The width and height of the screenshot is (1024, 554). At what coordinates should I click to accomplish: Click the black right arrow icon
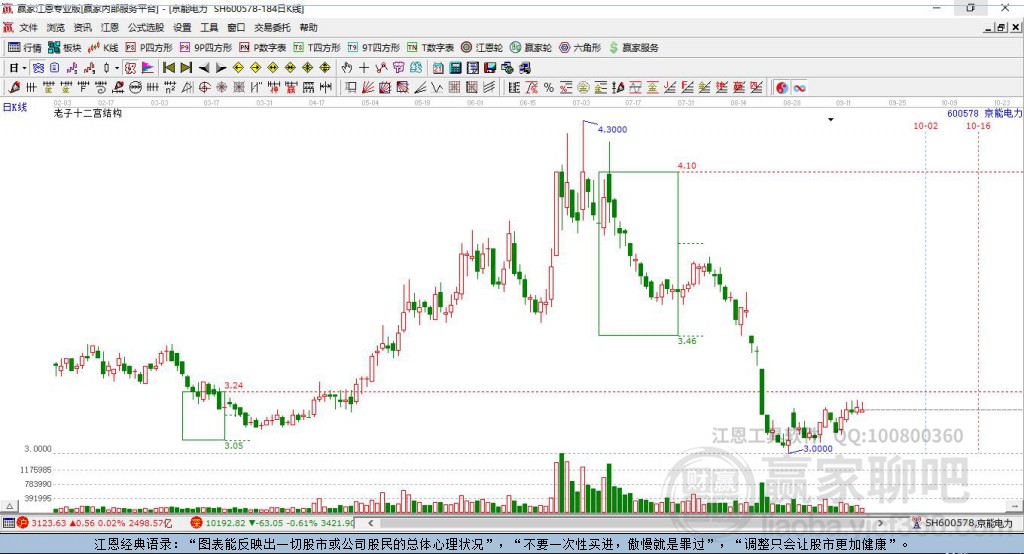coord(221,68)
